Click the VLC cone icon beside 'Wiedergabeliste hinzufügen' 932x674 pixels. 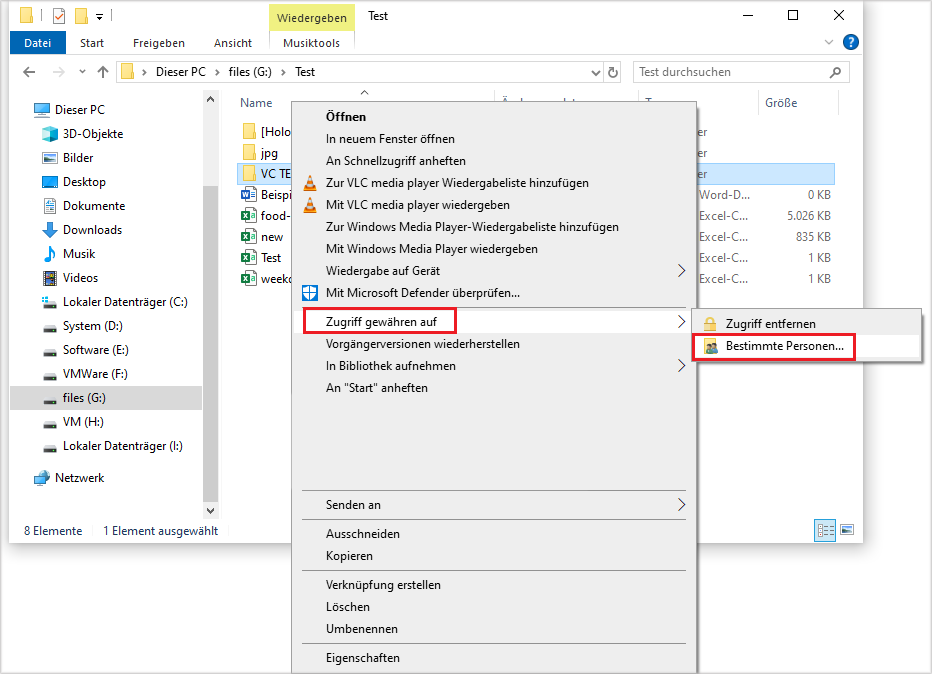(310, 183)
